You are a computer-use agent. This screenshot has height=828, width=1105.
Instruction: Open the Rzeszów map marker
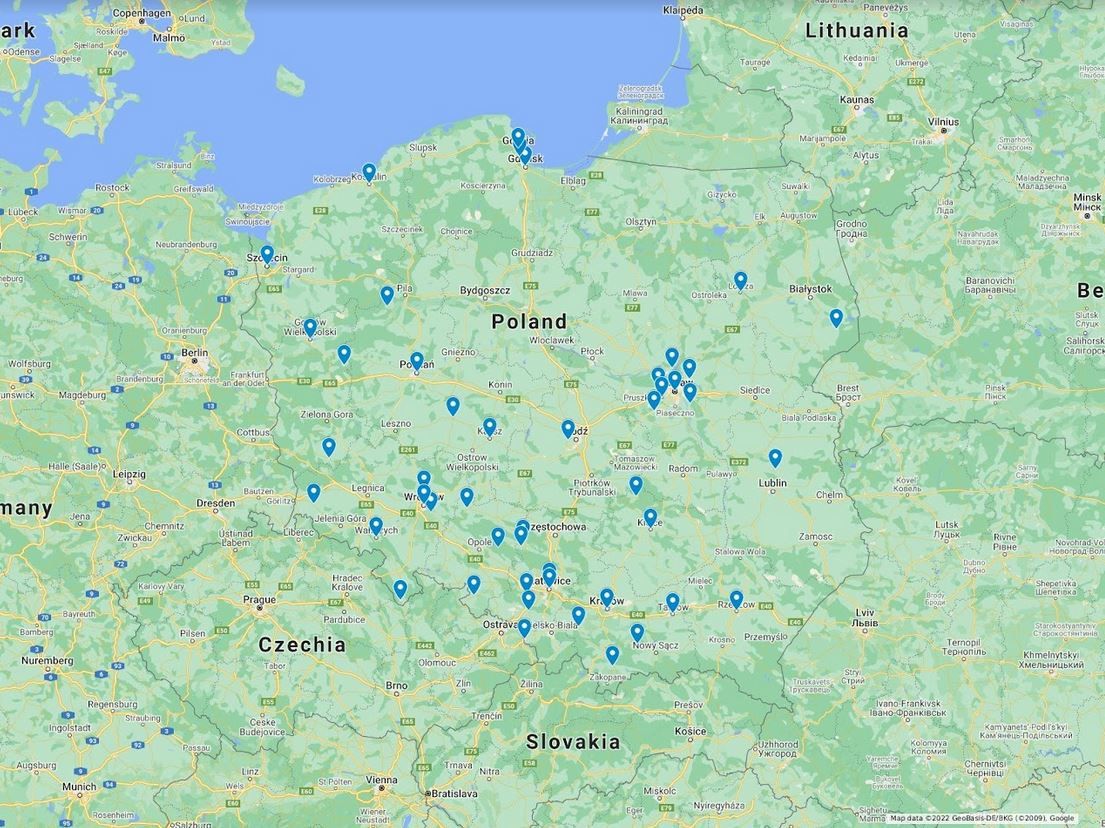(x=736, y=600)
